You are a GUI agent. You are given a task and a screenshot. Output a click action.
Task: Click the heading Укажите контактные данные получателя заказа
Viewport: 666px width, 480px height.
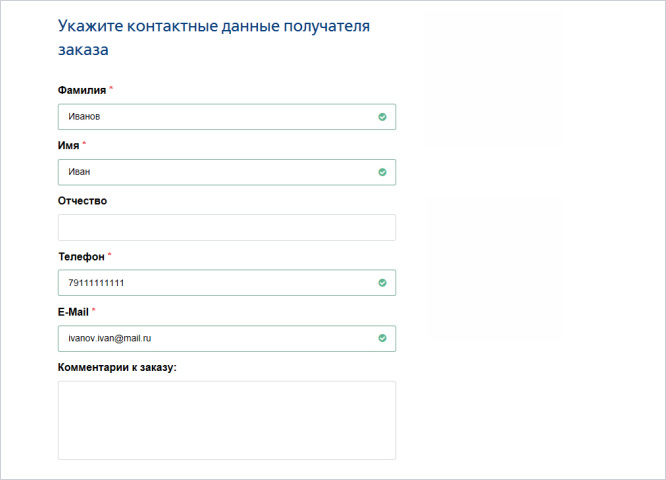click(221, 36)
